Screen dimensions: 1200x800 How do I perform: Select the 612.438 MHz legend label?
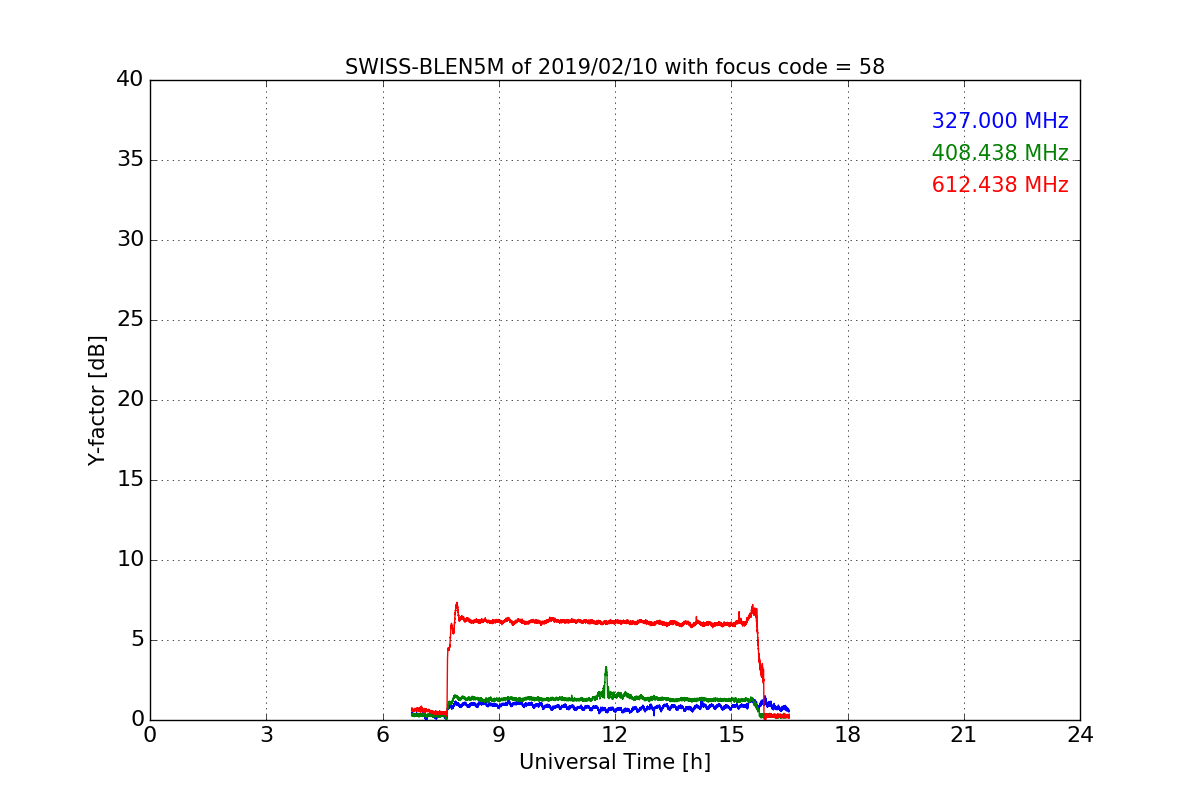pos(1000,185)
